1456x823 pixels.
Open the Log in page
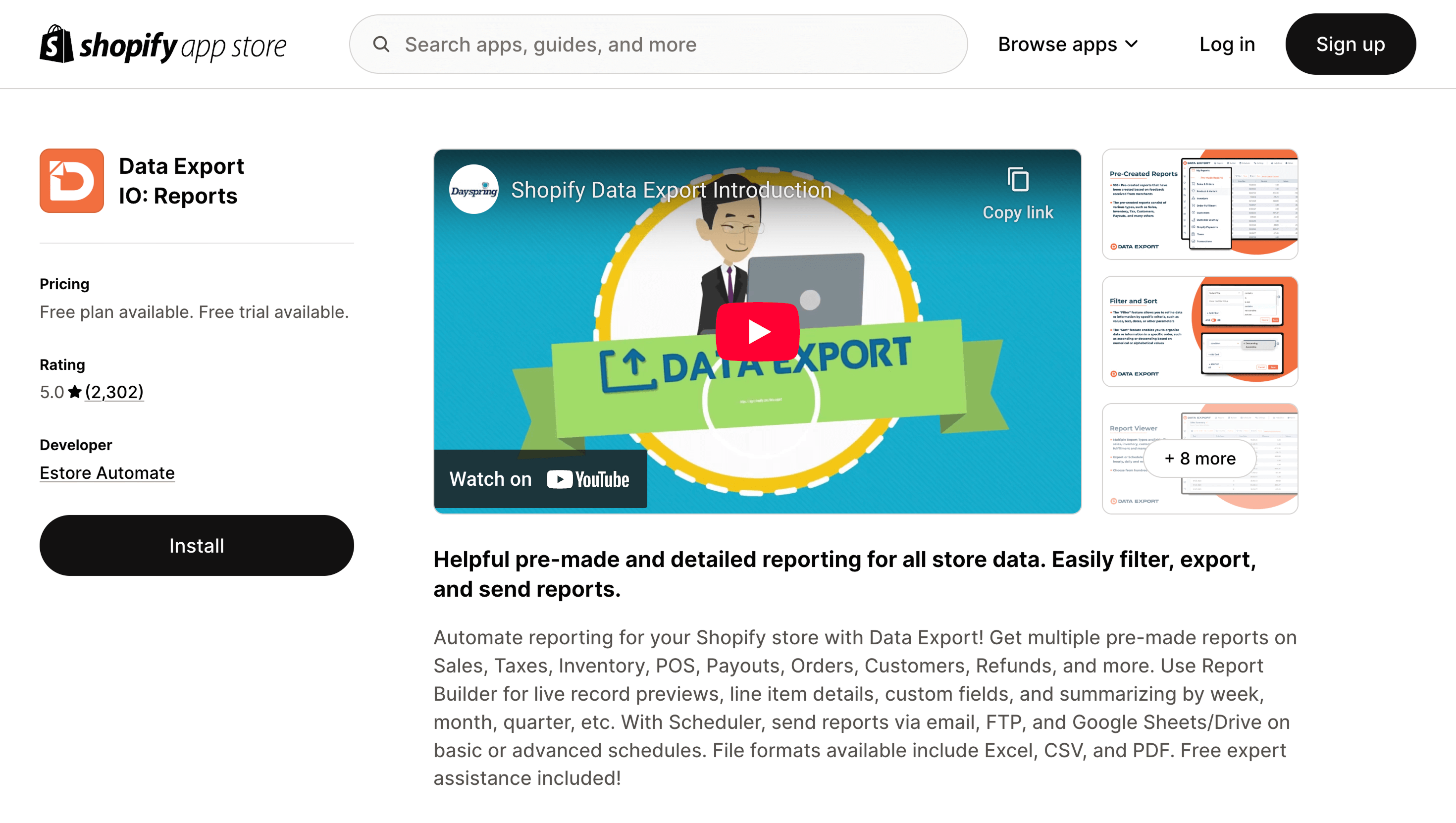coord(1227,44)
